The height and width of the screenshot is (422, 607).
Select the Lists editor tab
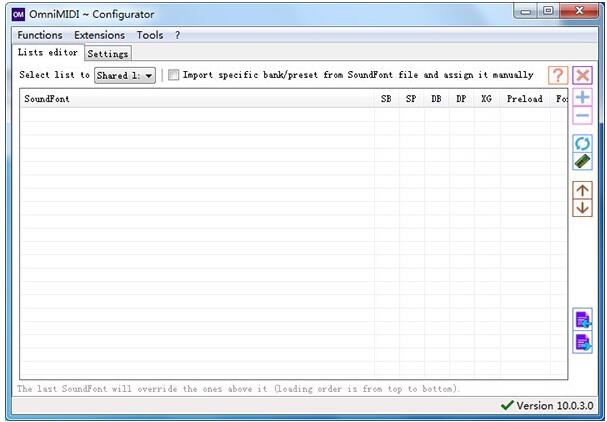point(47,53)
